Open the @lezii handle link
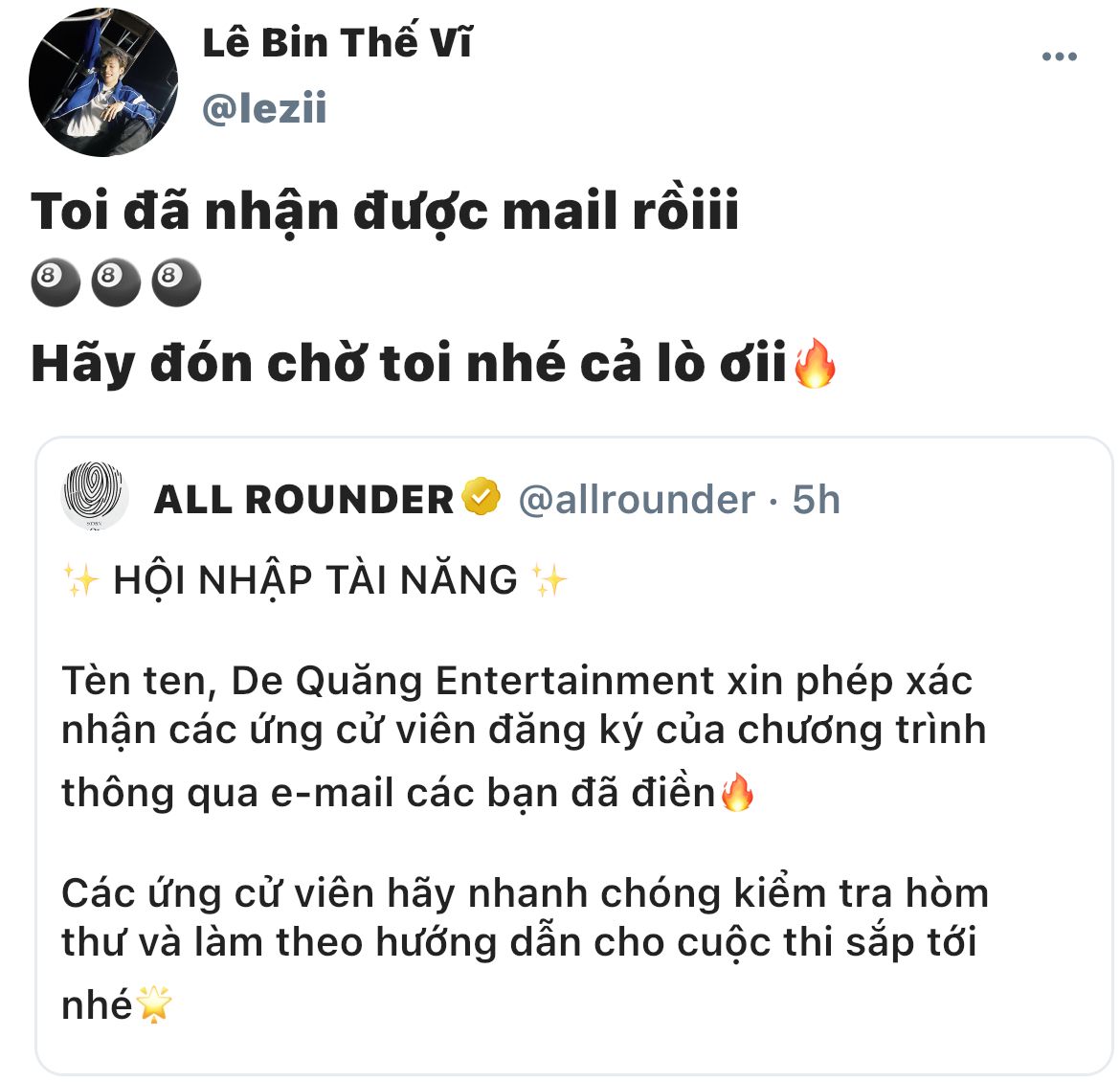The height and width of the screenshot is (1082, 1120). tap(264, 108)
